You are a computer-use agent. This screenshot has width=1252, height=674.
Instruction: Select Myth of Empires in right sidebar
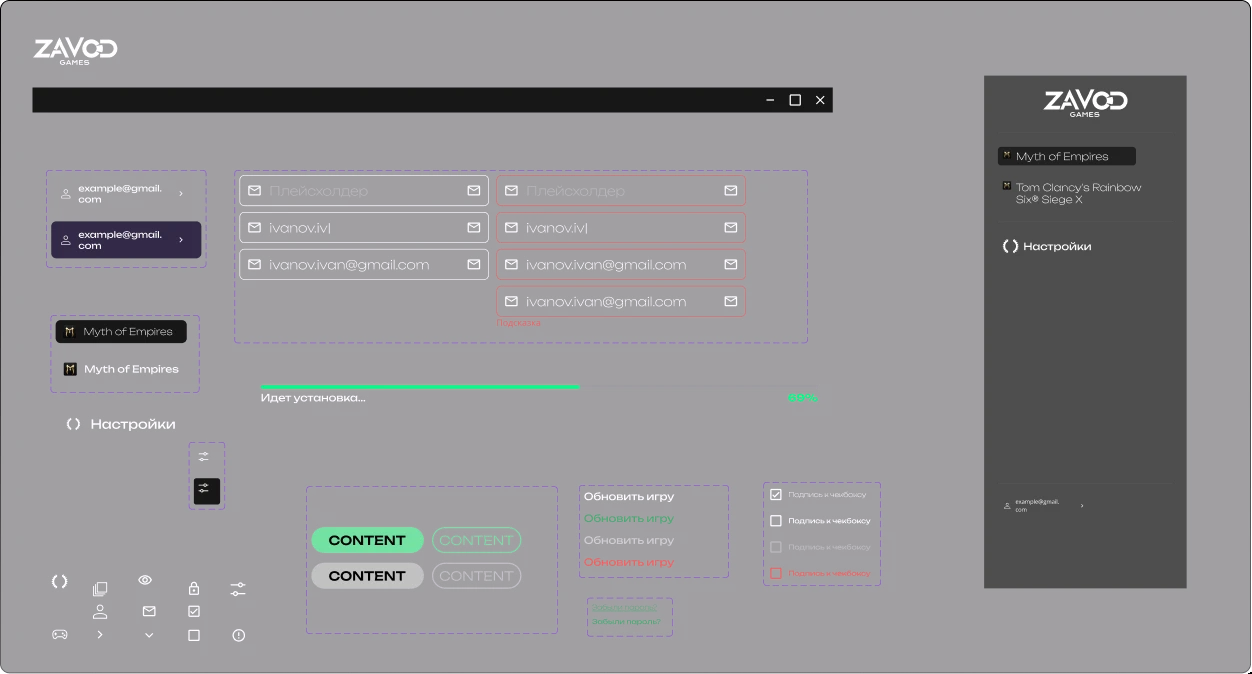(x=1061, y=156)
